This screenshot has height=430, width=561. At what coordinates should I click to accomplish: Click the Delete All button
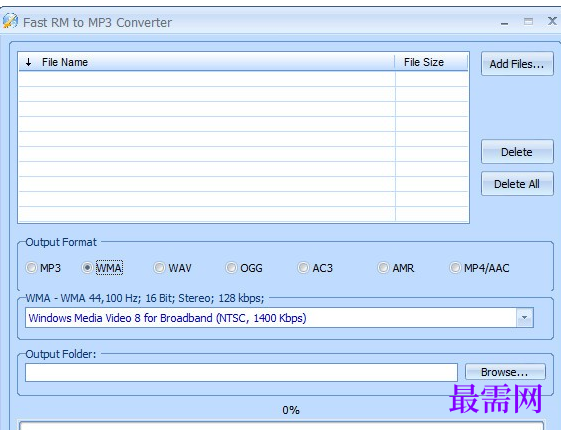pyautogui.click(x=517, y=184)
